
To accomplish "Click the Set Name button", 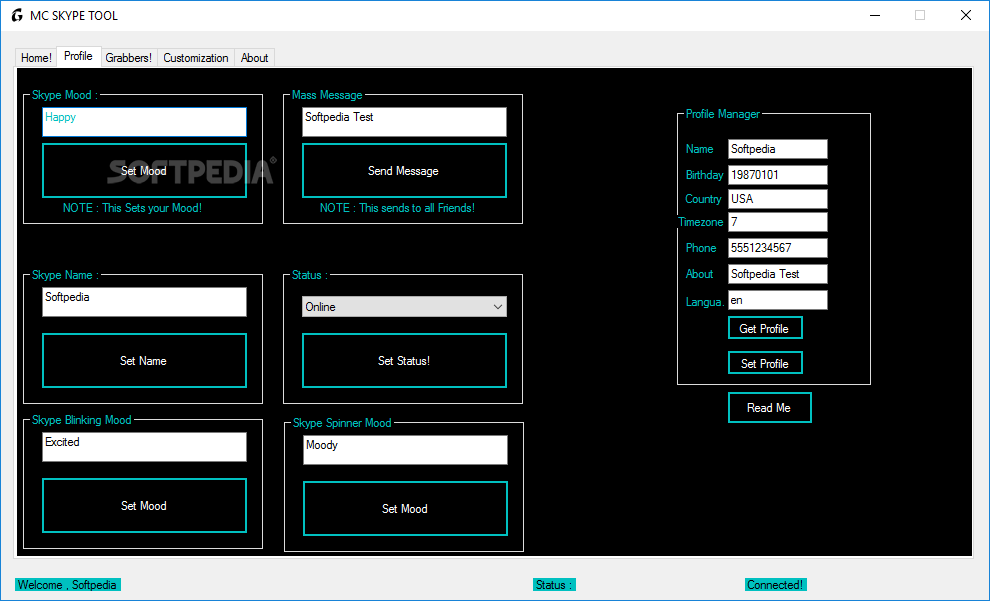I will tap(144, 360).
